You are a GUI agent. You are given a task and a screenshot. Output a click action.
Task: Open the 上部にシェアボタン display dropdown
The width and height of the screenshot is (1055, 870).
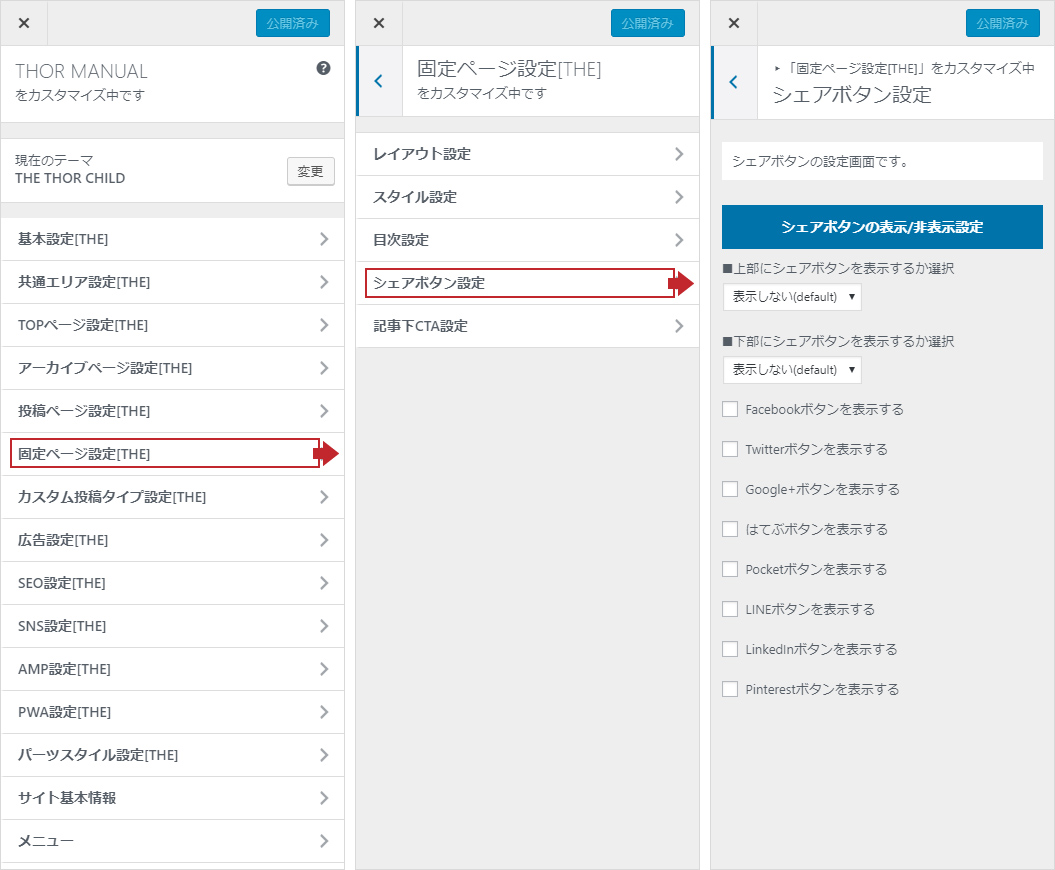pos(792,297)
